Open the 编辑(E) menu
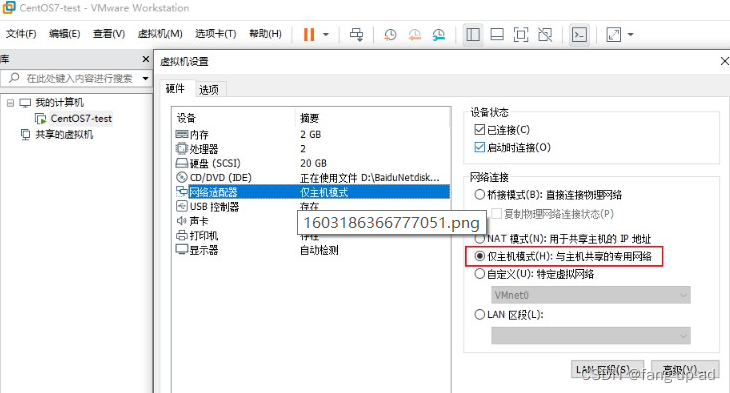The width and height of the screenshot is (730, 393). (65, 34)
